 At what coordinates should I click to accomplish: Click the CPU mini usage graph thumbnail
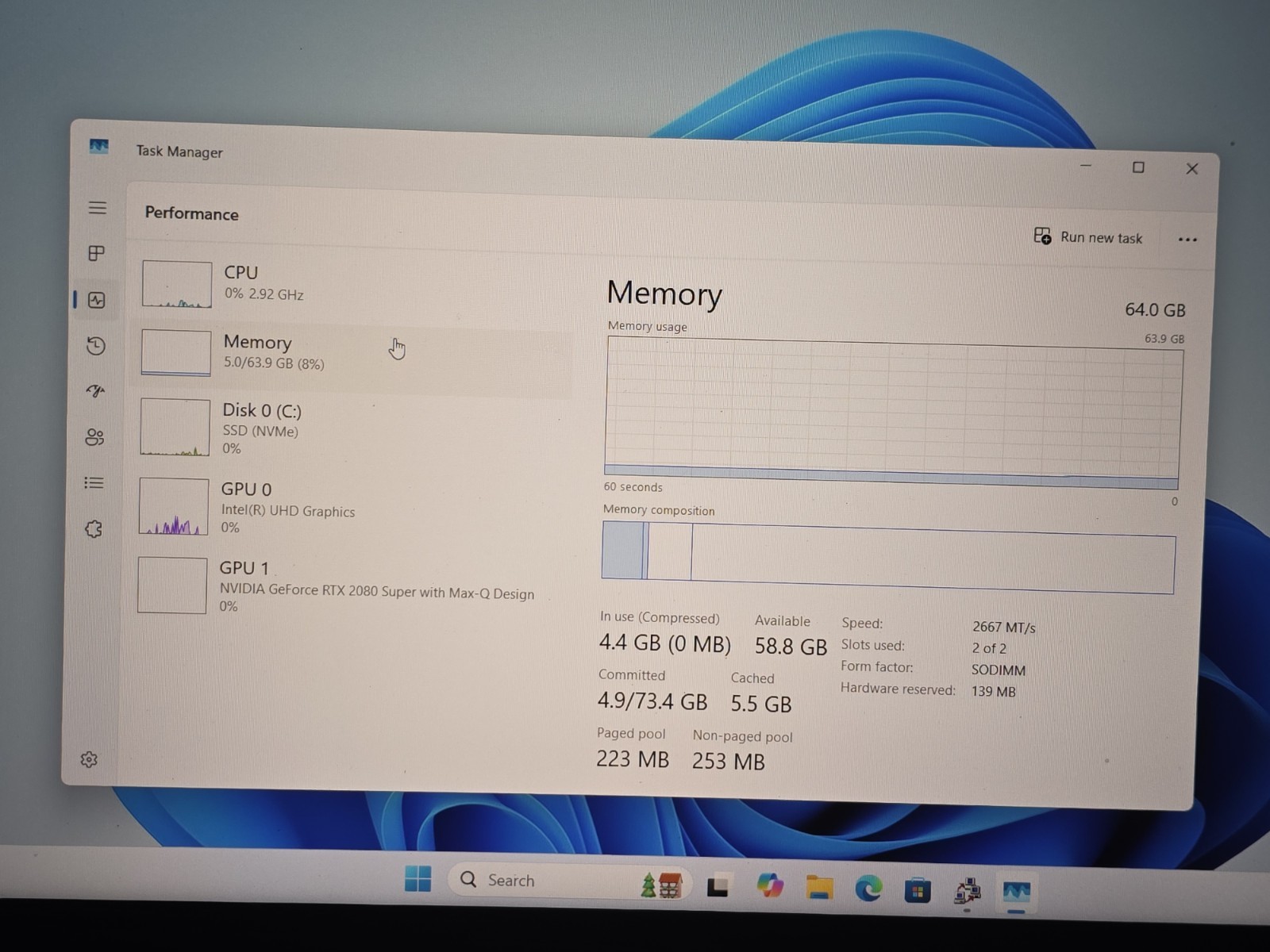[177, 284]
